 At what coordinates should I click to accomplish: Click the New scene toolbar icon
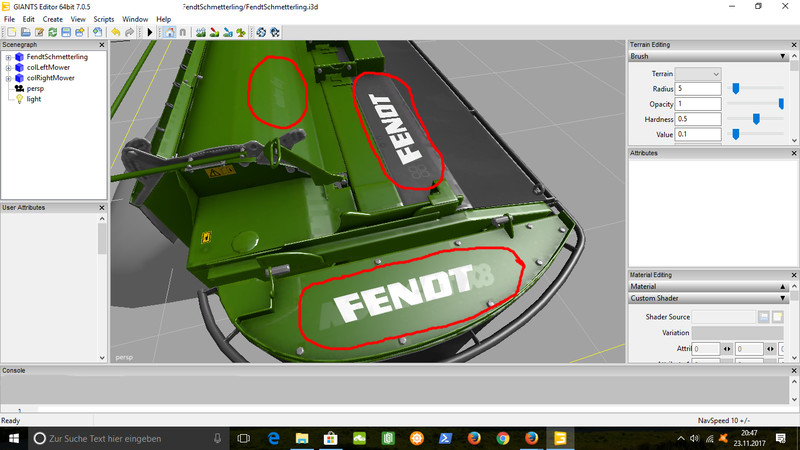click(10, 32)
